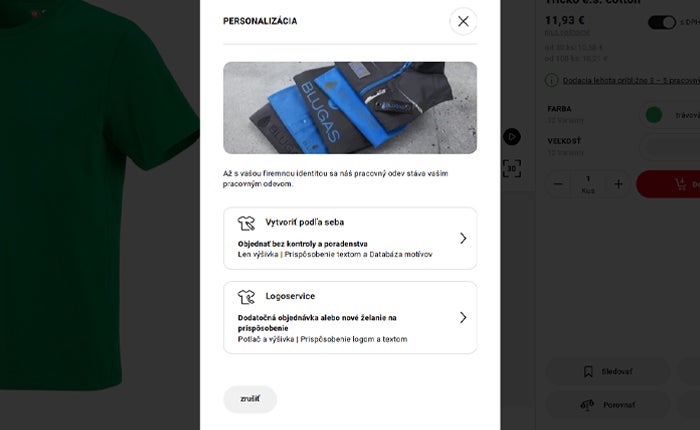Click the Vytvoriť podľa seba t-shirt icon
The width and height of the screenshot is (700, 430).
click(246, 223)
